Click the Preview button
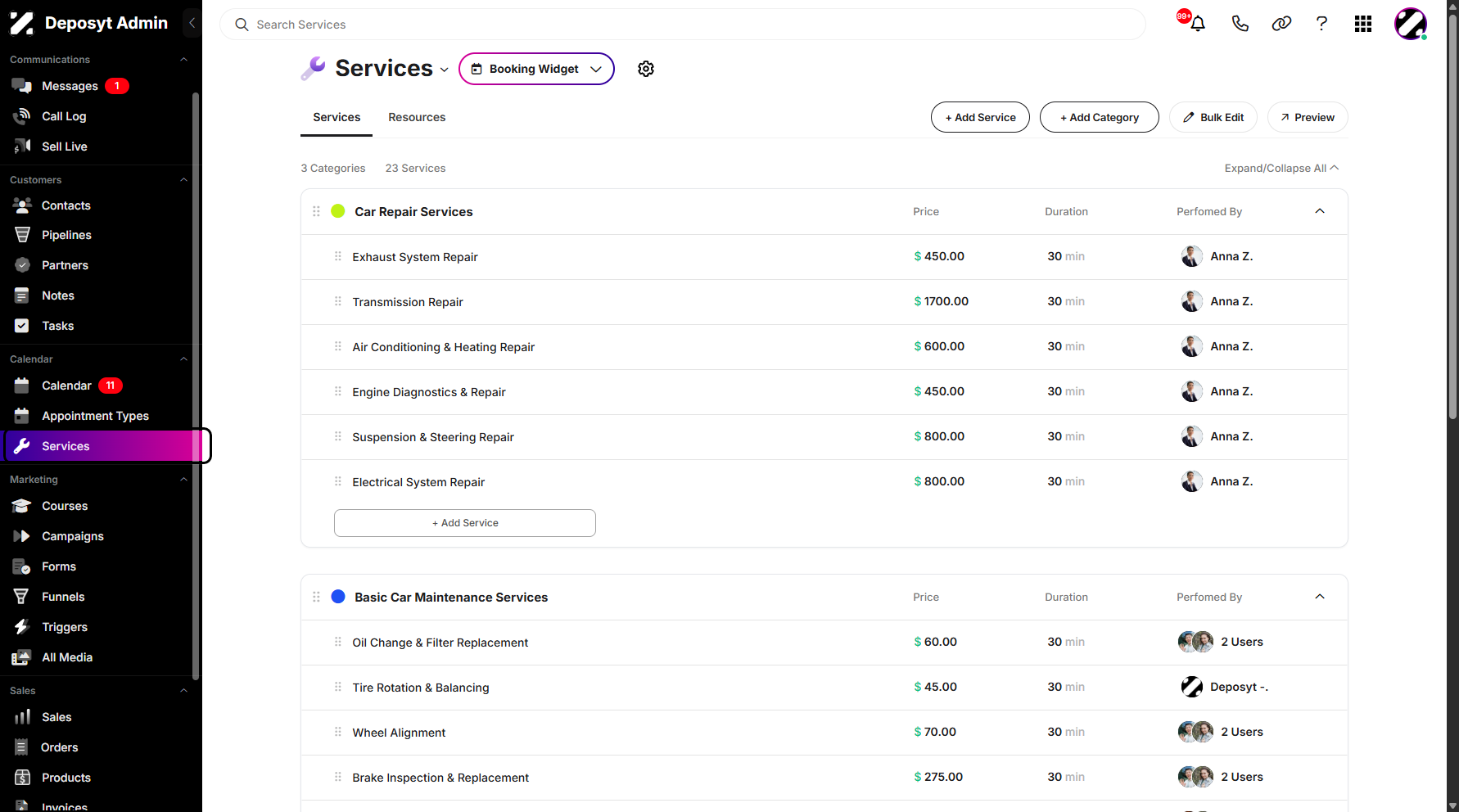Viewport: 1459px width, 812px height. click(x=1308, y=117)
